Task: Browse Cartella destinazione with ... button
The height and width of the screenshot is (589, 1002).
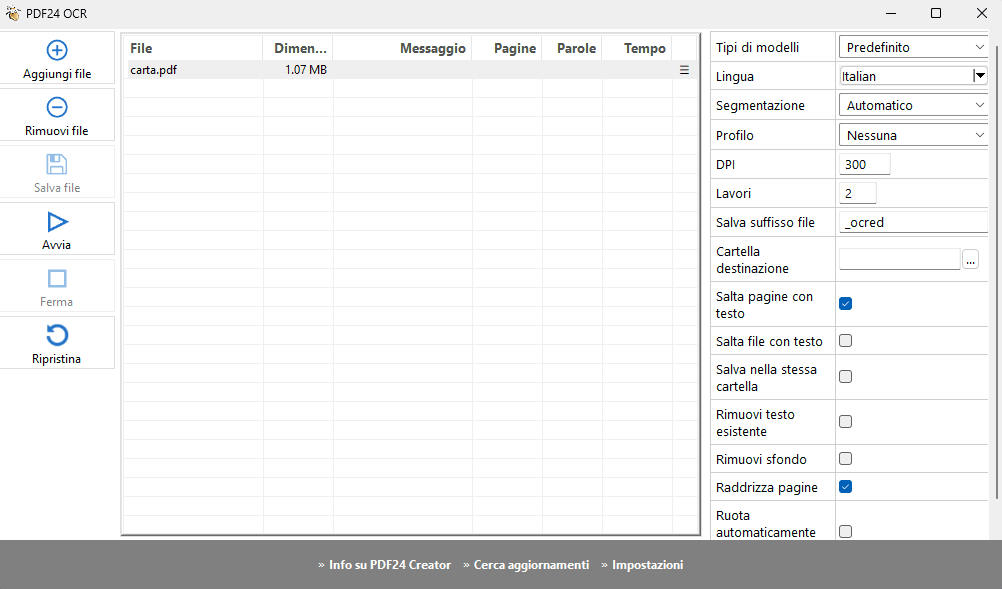Action: click(970, 259)
